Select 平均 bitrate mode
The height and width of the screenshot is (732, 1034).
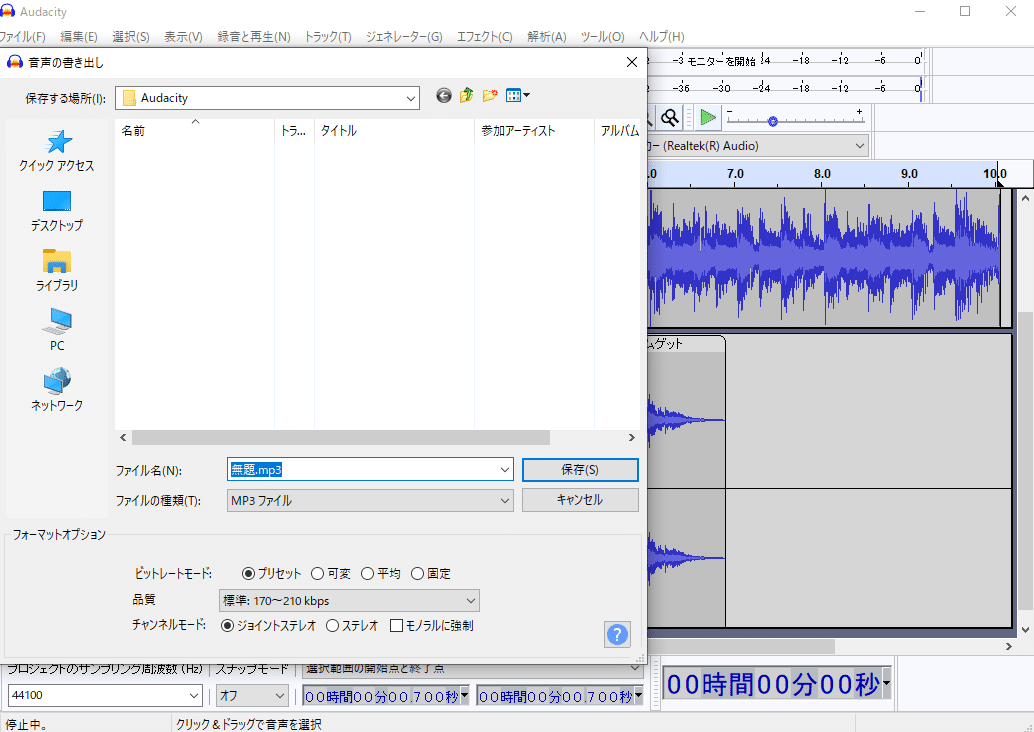pyautogui.click(x=380, y=574)
